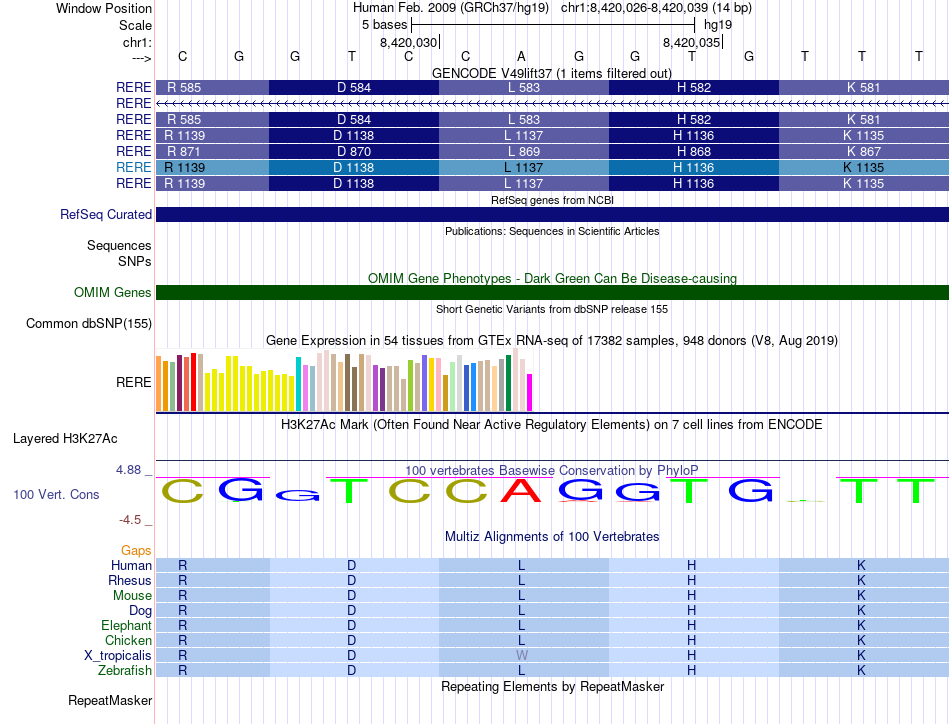Click the red A in PhyloP conservation logo
The width and height of the screenshot is (950, 724).
pyautogui.click(x=520, y=491)
